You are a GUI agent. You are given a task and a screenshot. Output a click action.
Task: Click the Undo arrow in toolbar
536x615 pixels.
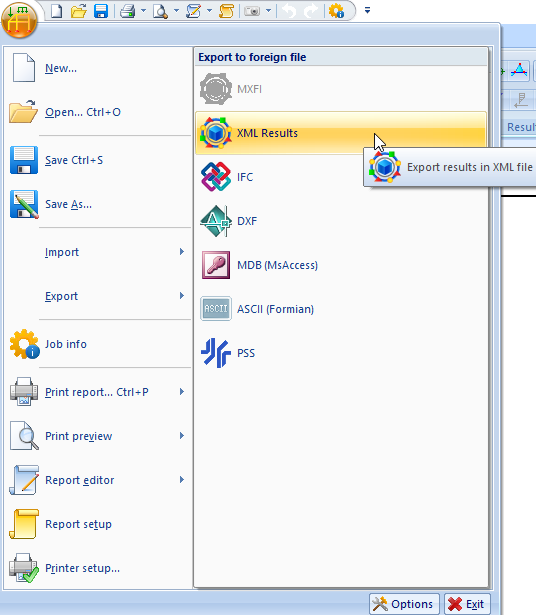tap(289, 11)
